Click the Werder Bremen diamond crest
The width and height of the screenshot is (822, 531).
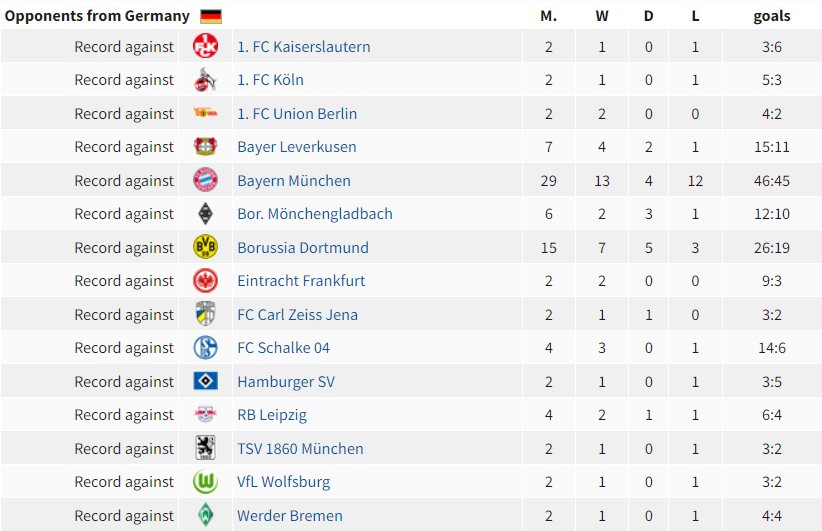[206, 515]
